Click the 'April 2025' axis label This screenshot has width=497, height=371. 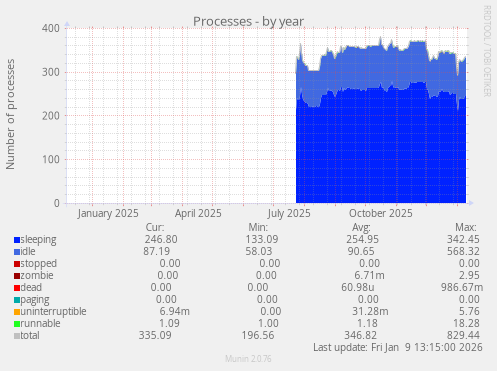[198, 213]
